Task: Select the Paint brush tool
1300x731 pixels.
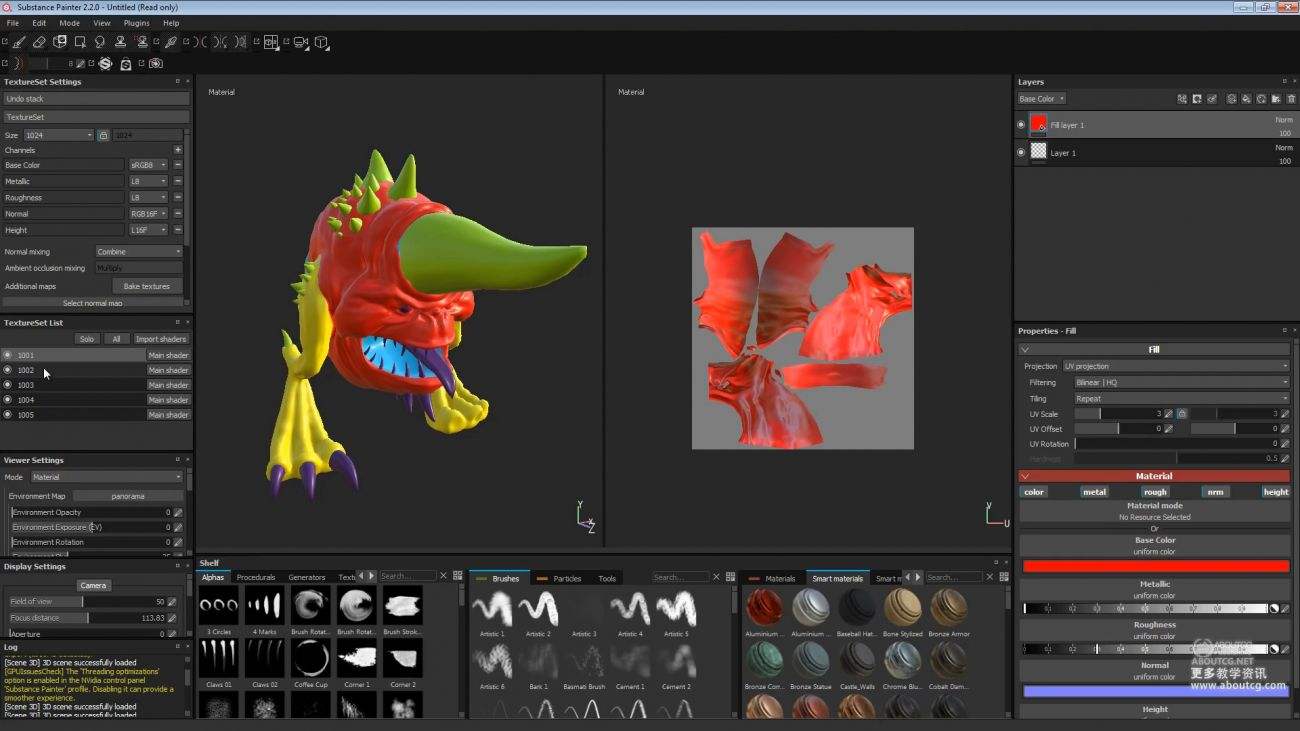Action: click(x=18, y=42)
